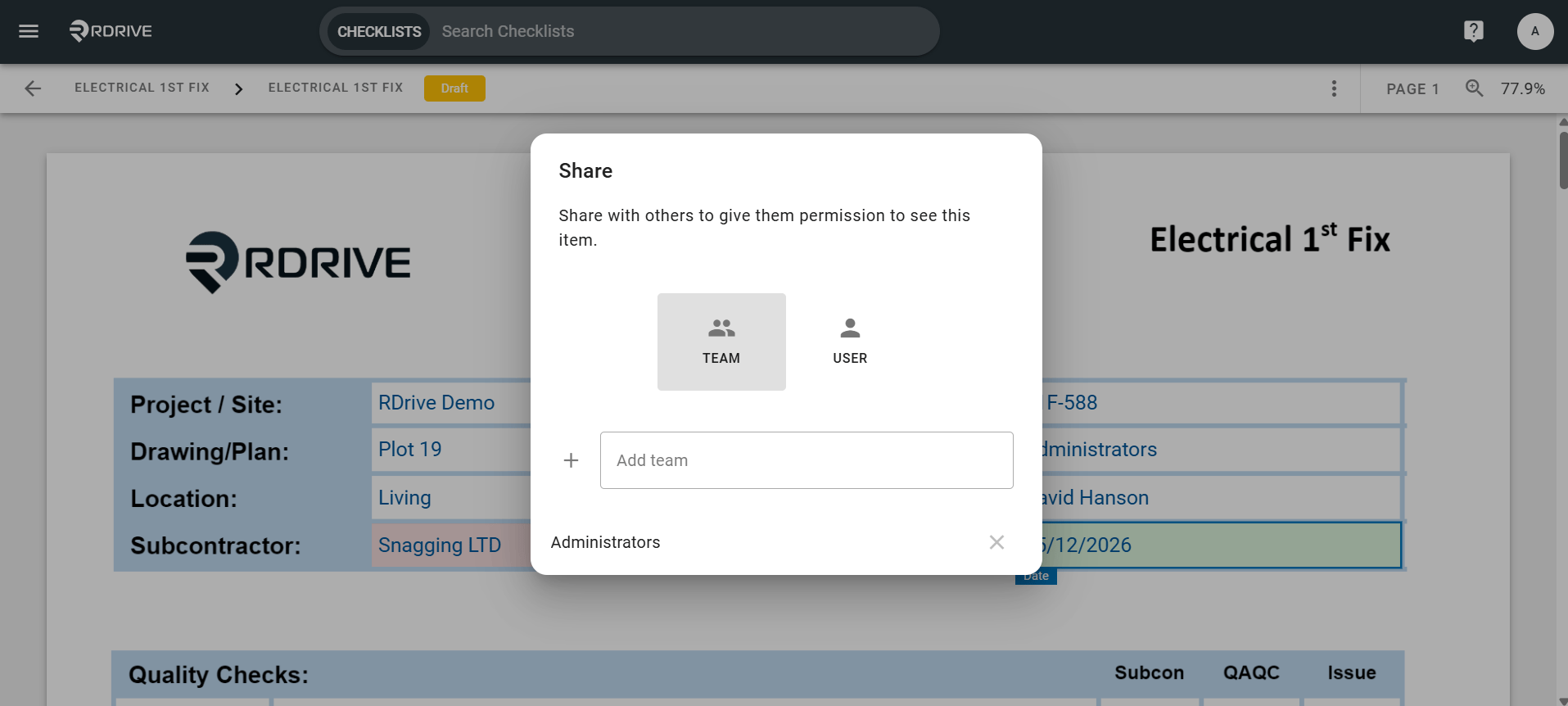Open the three-dot more options menu

coord(1334,88)
